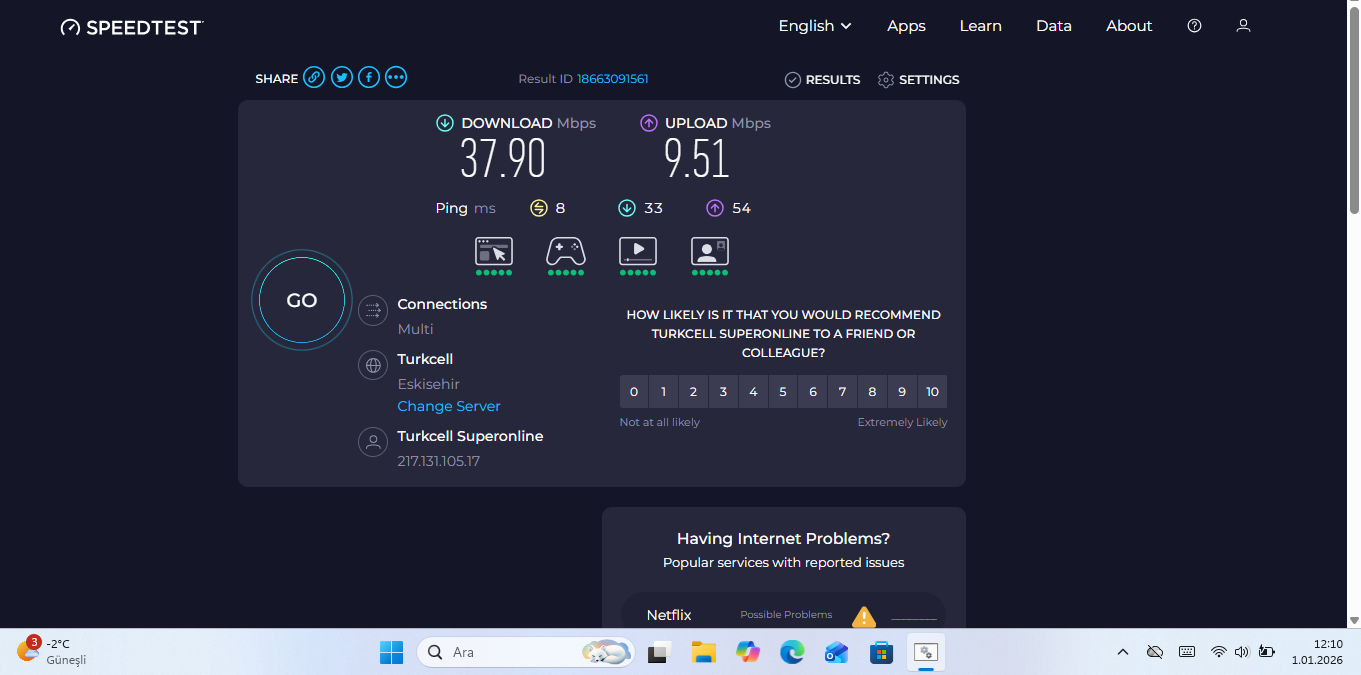Click the Netflix service row
The width and height of the screenshot is (1361, 675).
tap(783, 612)
